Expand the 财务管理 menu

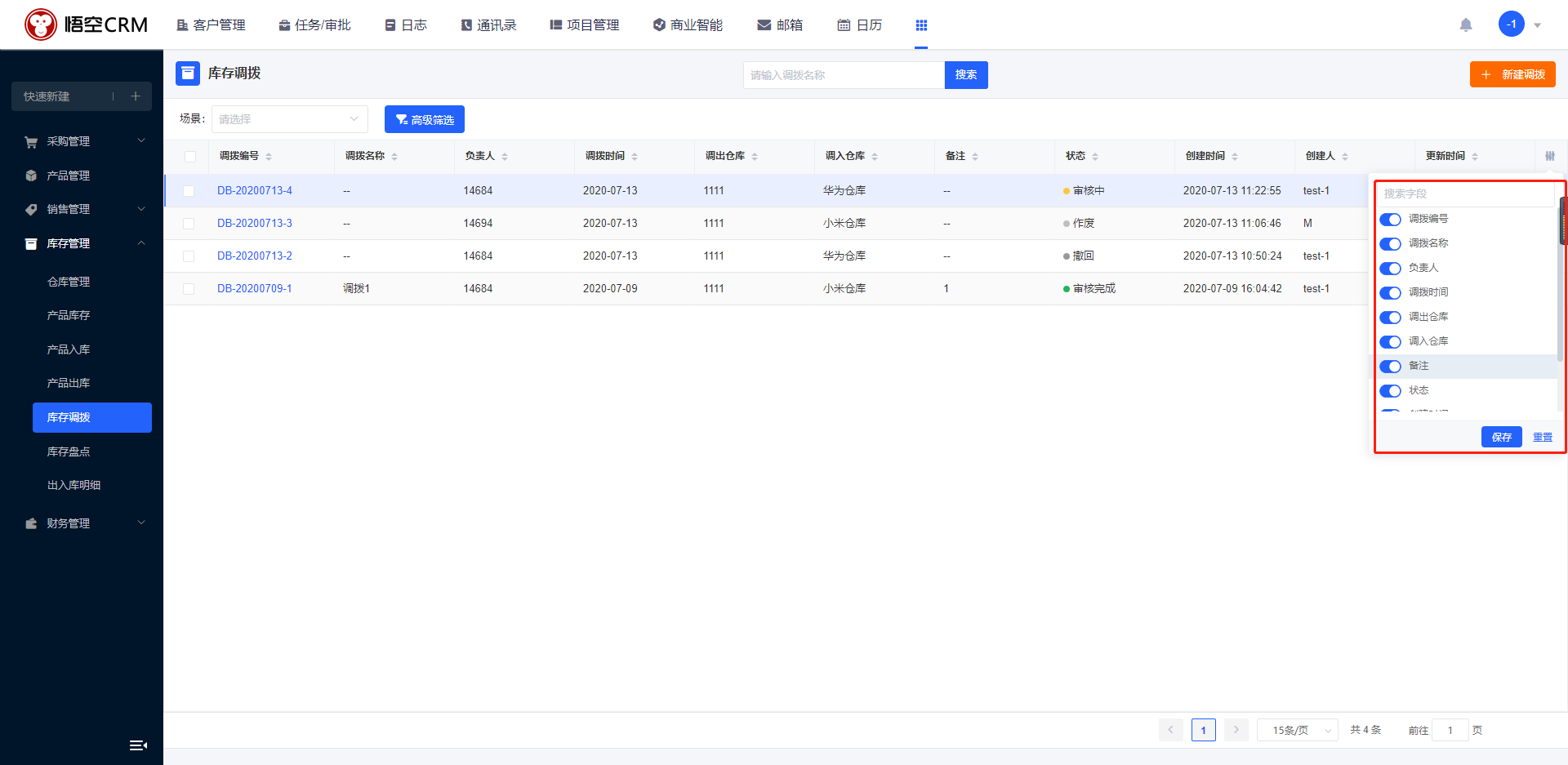pos(141,523)
